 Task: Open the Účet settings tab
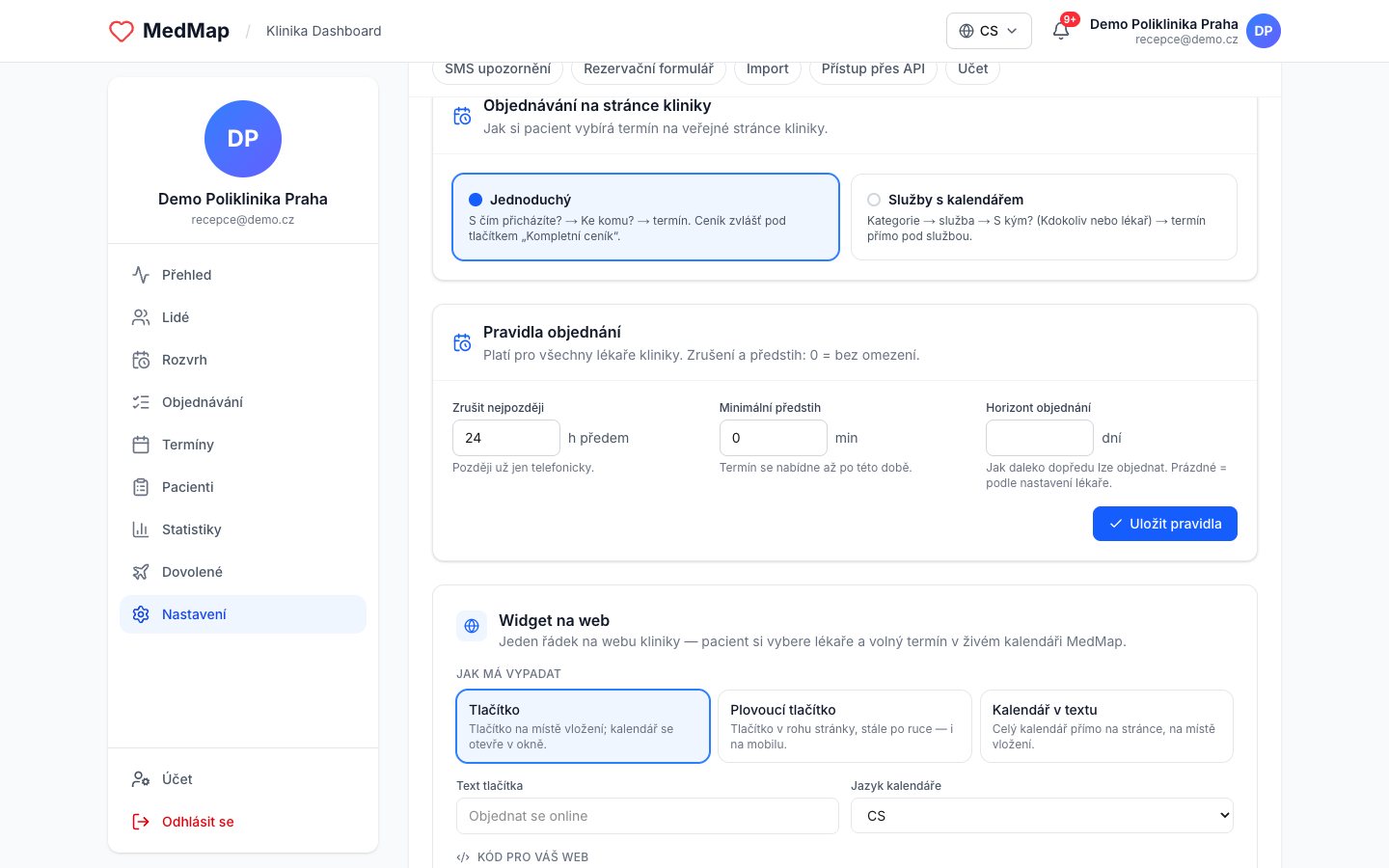coord(972,69)
